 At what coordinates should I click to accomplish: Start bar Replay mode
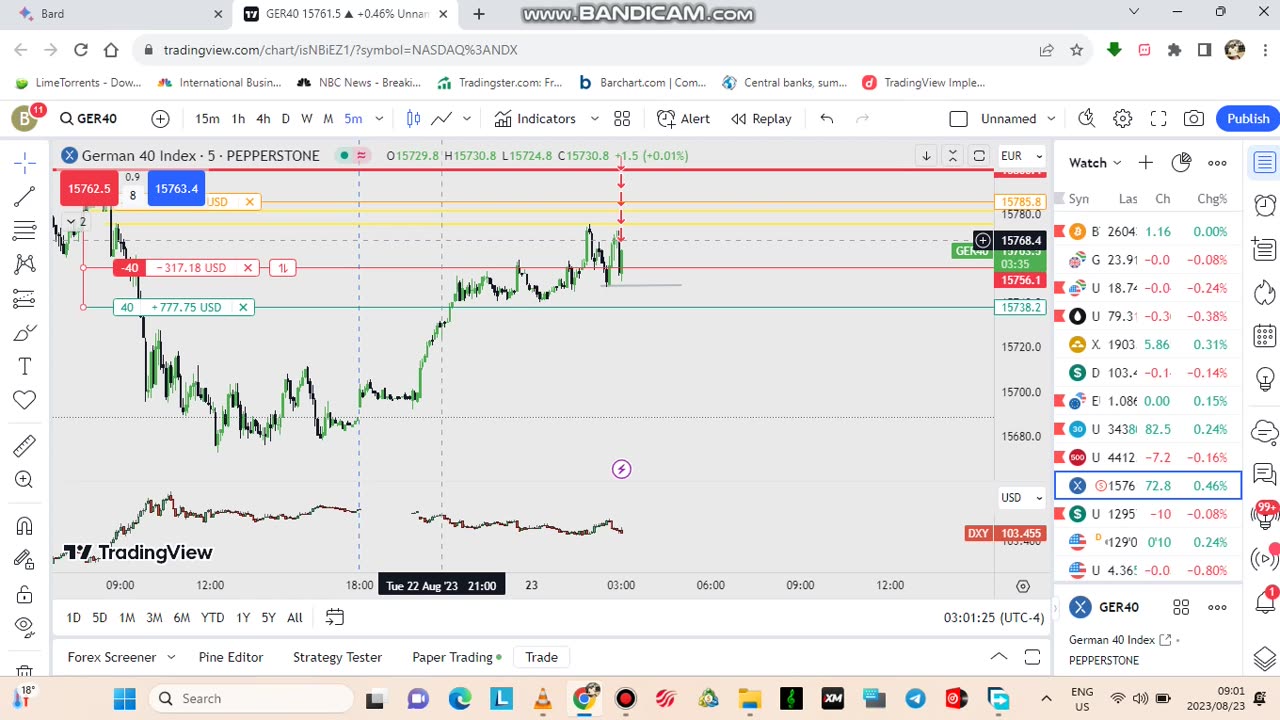click(x=761, y=118)
